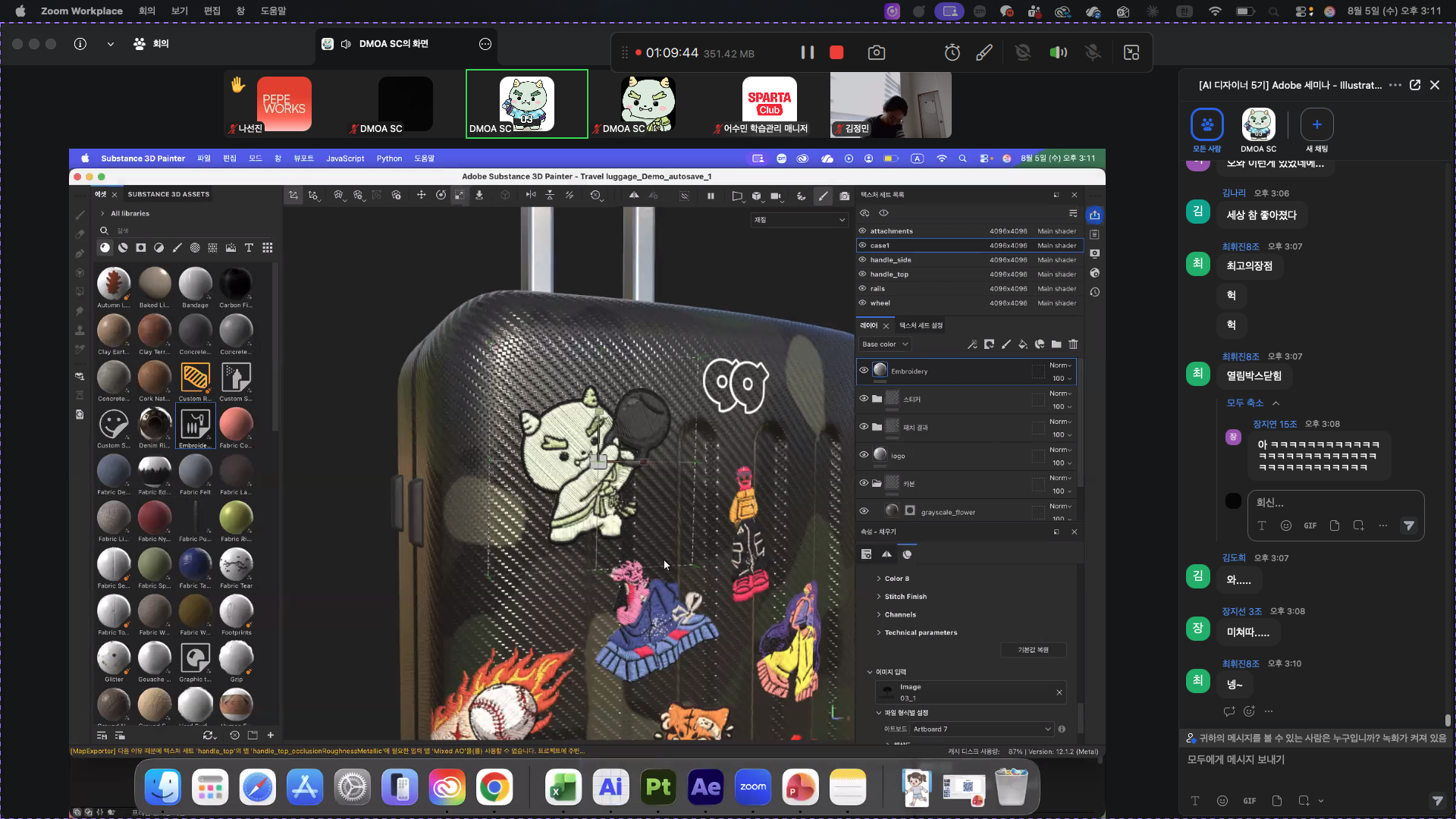Toggle visibility of the Embroidery layer
Screen dimensions: 1456x819
(864, 370)
